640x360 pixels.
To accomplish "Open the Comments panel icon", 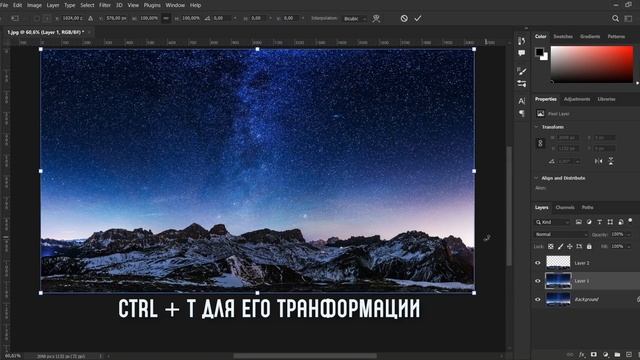I will (x=522, y=53).
